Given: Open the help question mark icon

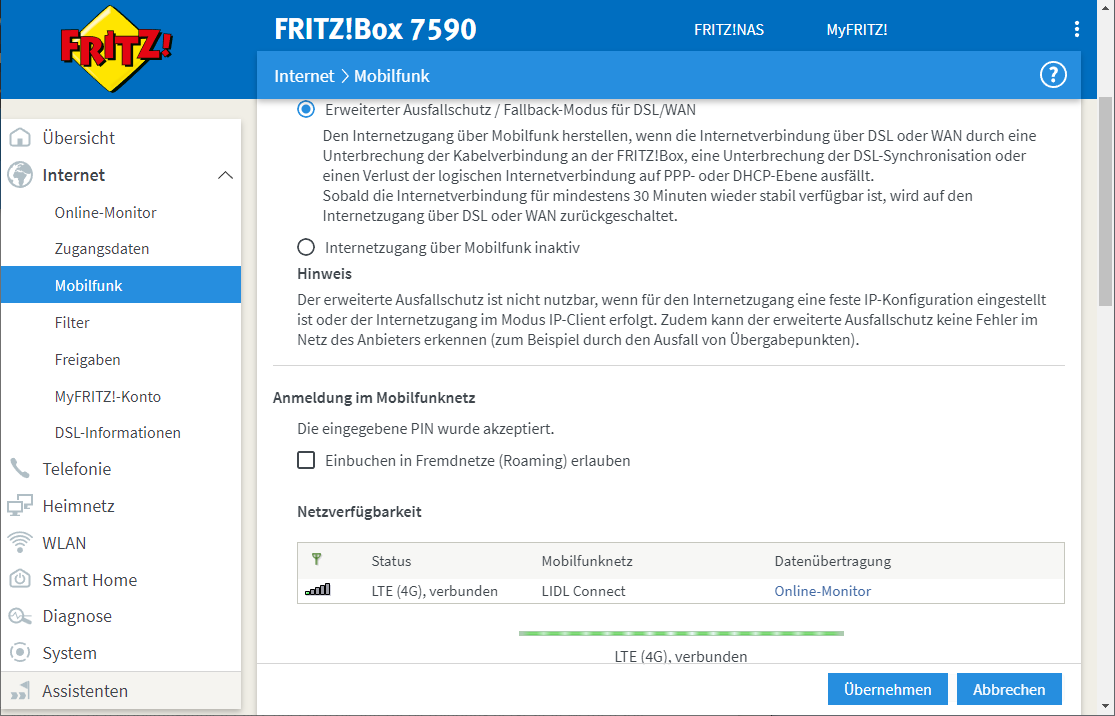Looking at the screenshot, I should (x=1053, y=75).
